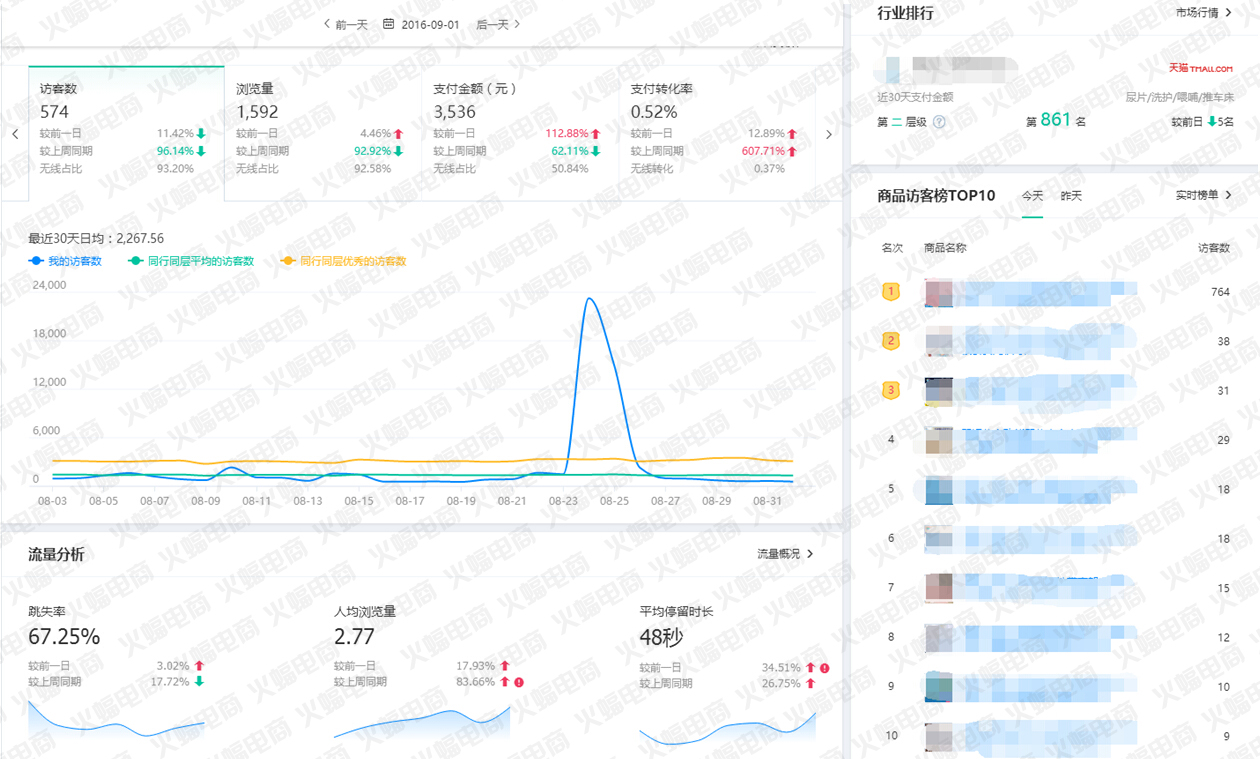This screenshot has width=1260, height=759.
Task: Click the red warning icon under 人均浏览量
Action: tap(519, 682)
